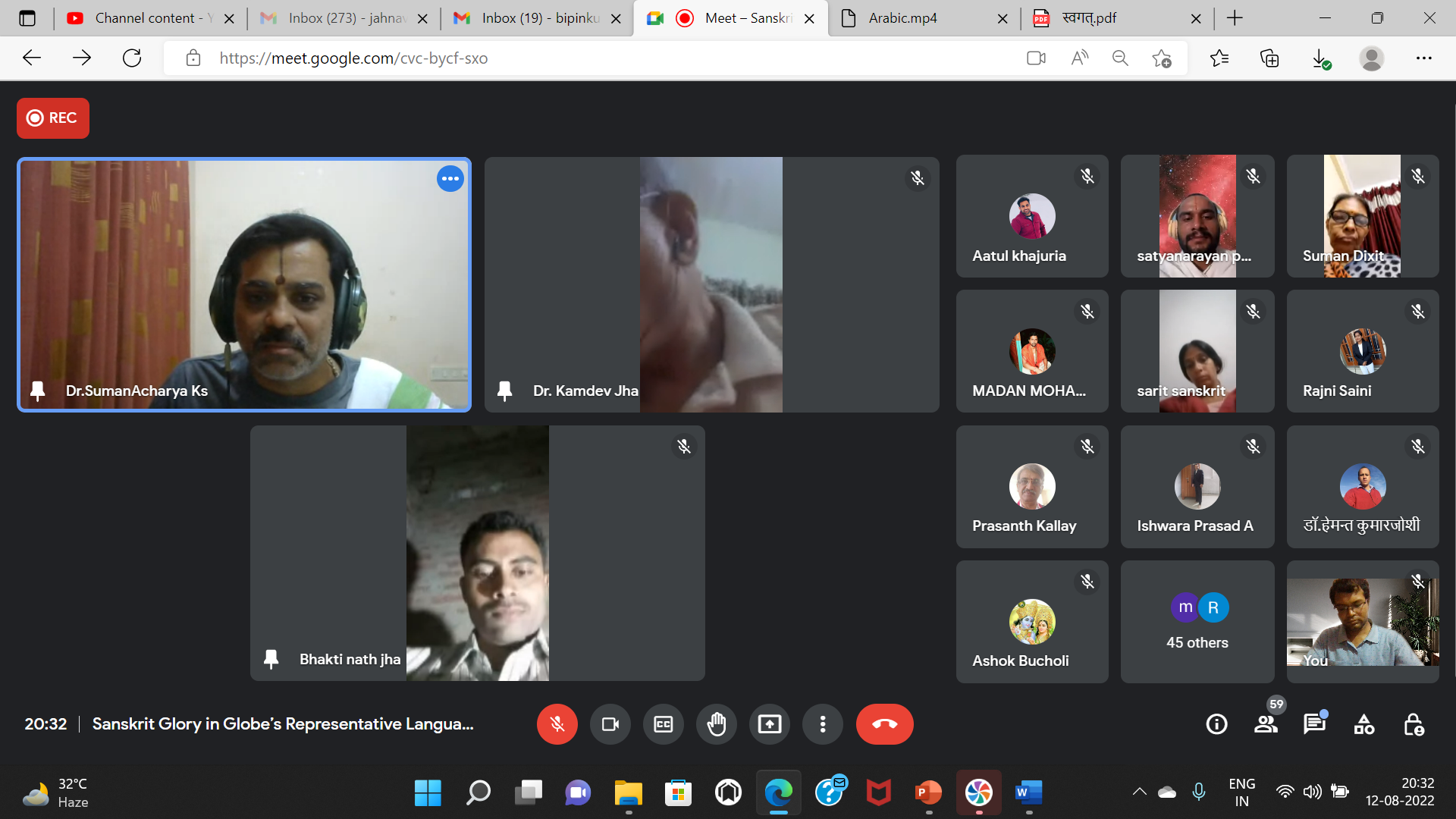Open host controls lock icon
This screenshot has width=1456, height=819.
point(1413,724)
